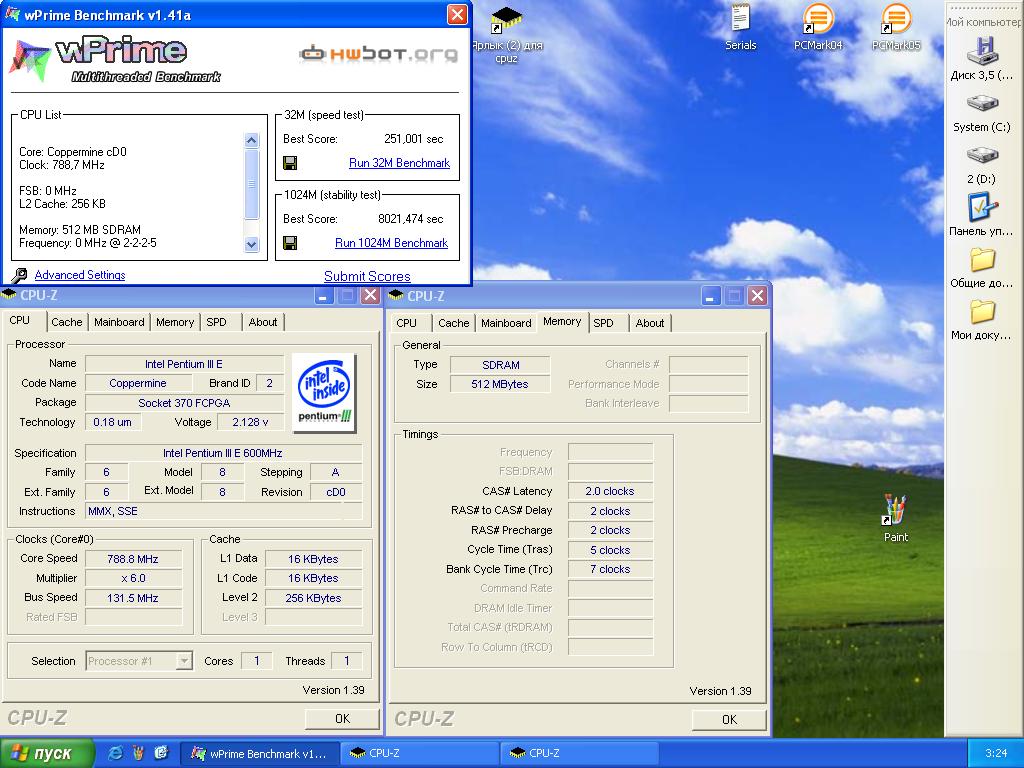Click the third quick launch icon
The width and height of the screenshot is (1024, 768).
[161, 753]
